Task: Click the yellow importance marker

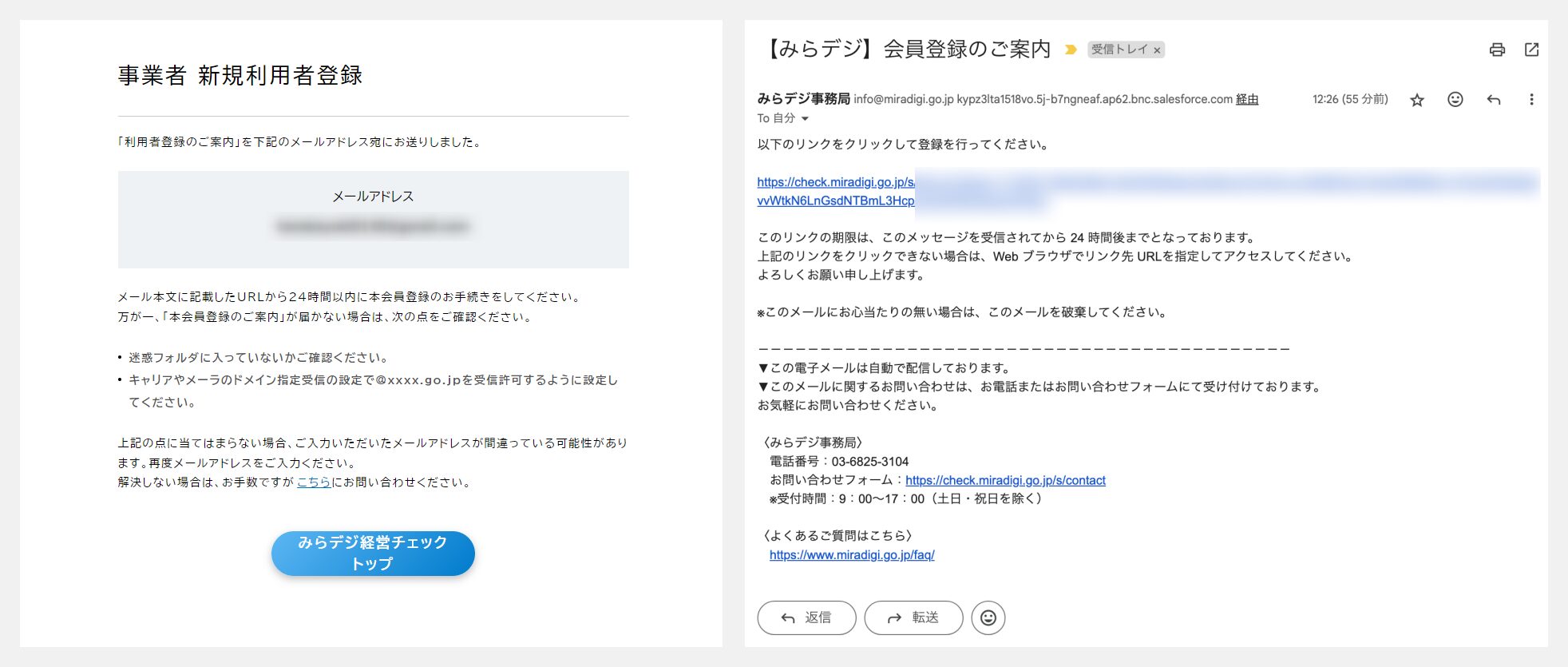Action: click(1071, 50)
